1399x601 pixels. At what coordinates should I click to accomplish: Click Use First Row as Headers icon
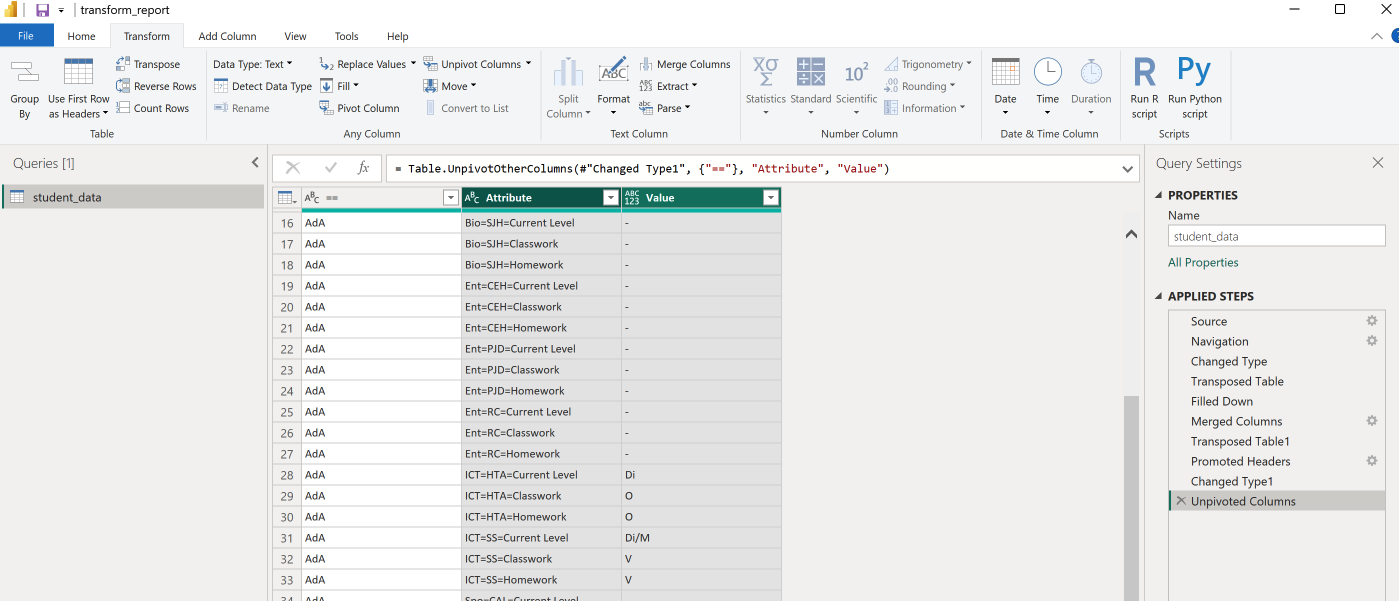tap(78, 72)
